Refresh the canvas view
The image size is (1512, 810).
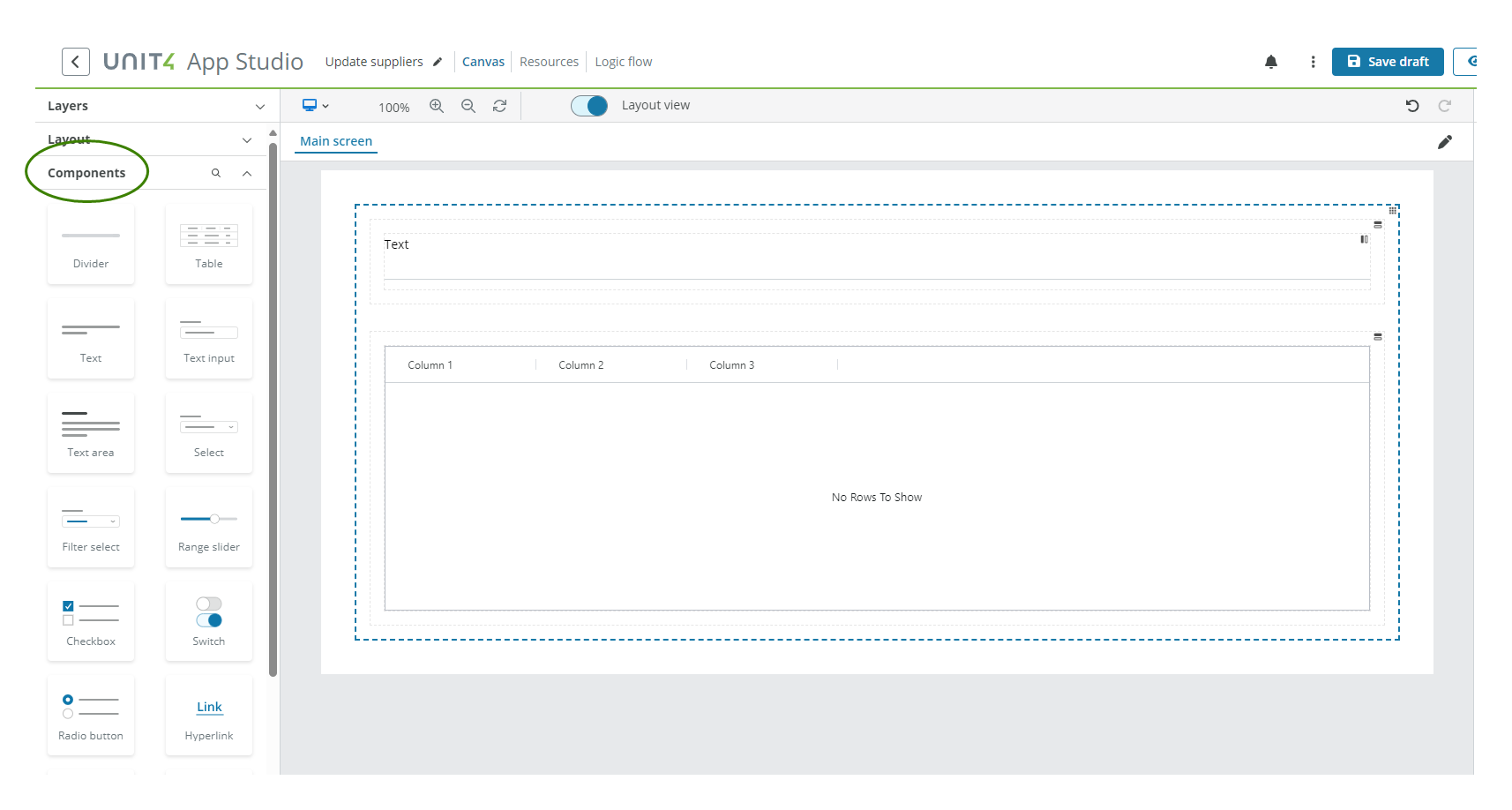[x=499, y=105]
